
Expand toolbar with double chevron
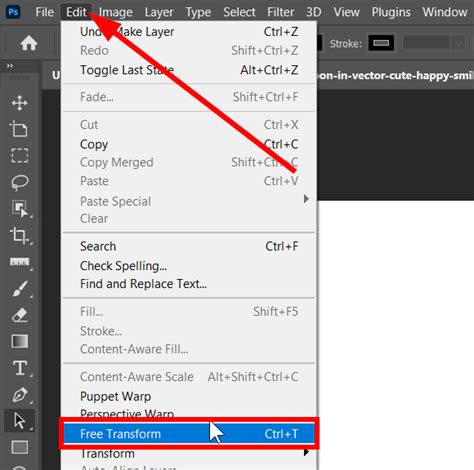click(x=10, y=66)
